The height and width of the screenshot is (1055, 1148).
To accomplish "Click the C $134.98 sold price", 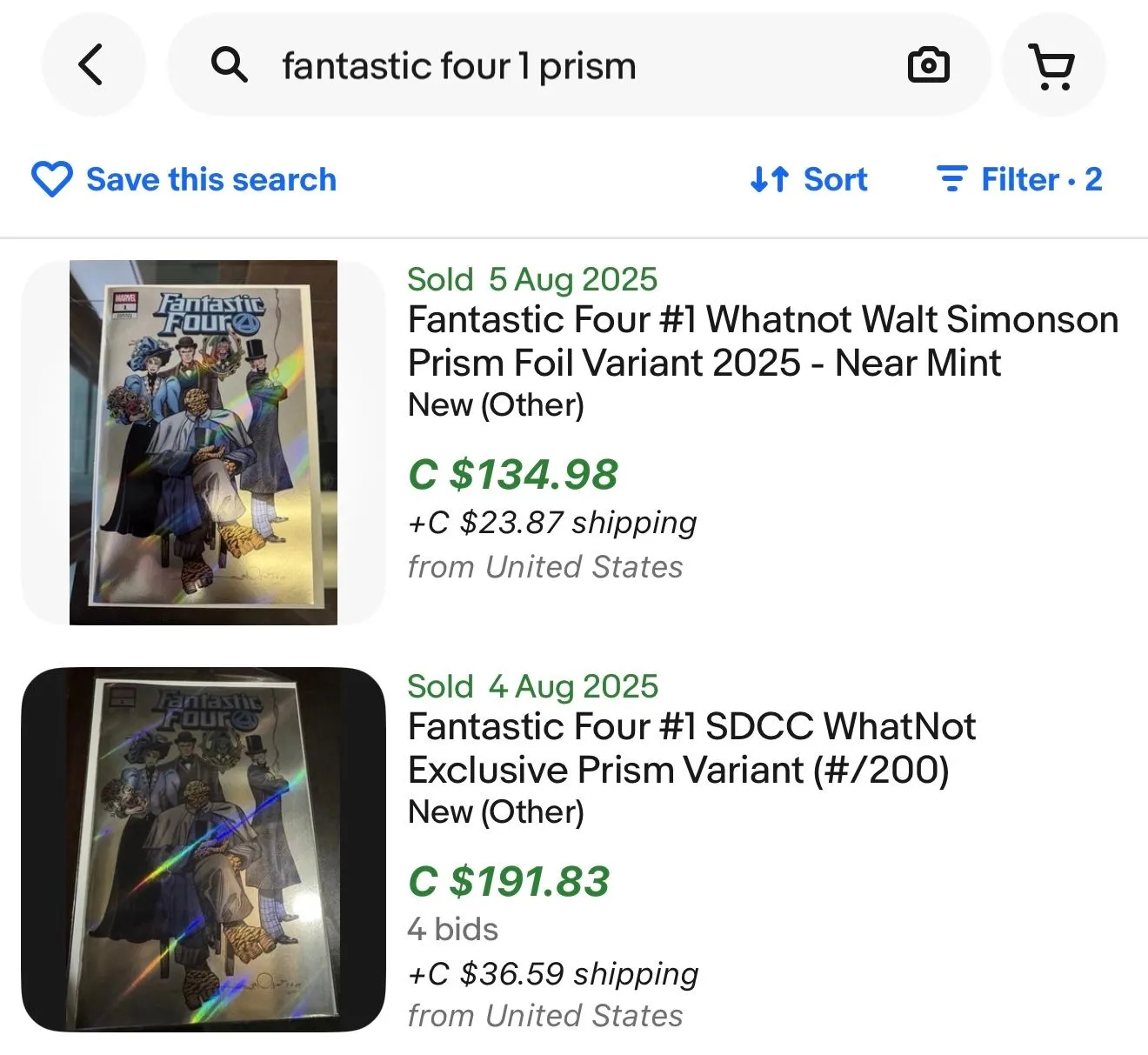I will tap(513, 475).
